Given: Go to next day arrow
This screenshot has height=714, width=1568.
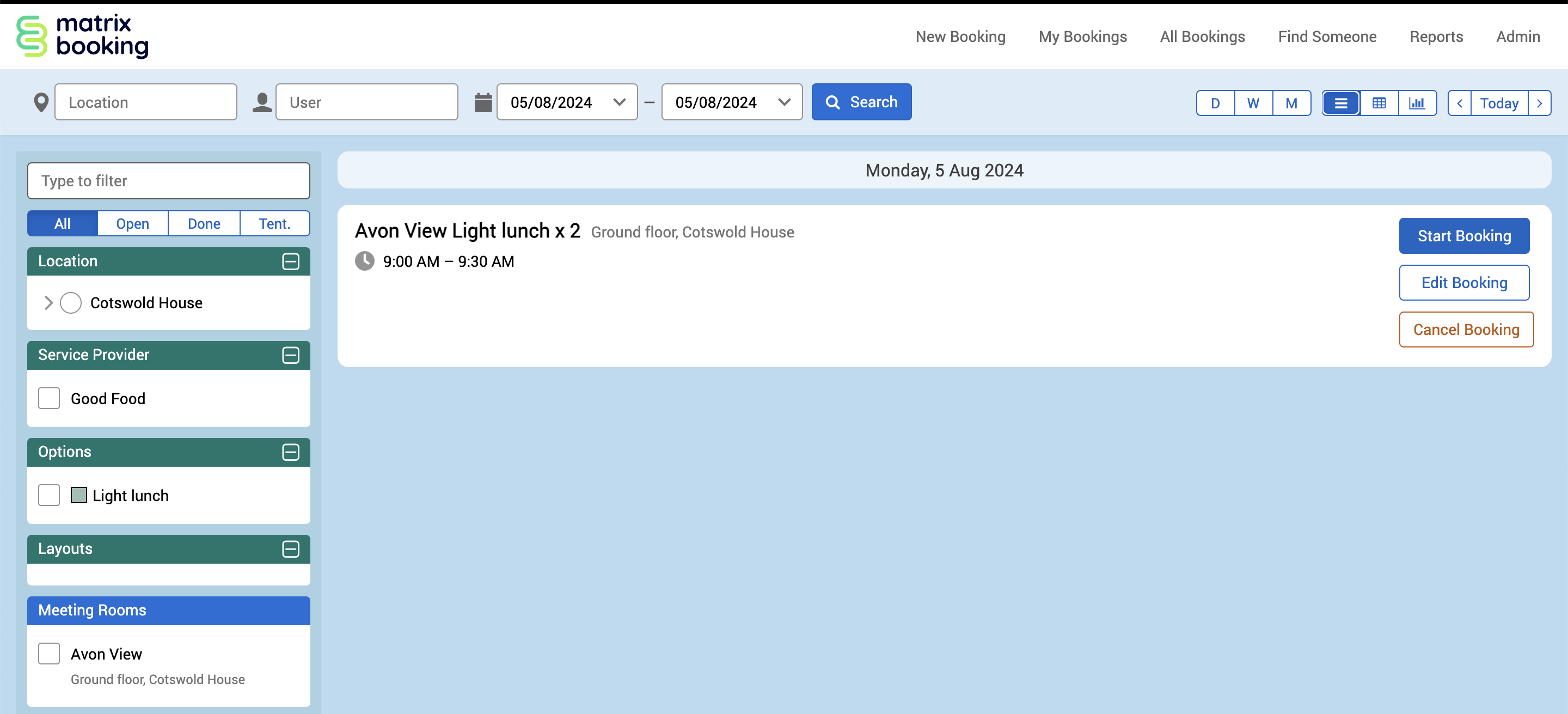Looking at the screenshot, I should click(1539, 103).
